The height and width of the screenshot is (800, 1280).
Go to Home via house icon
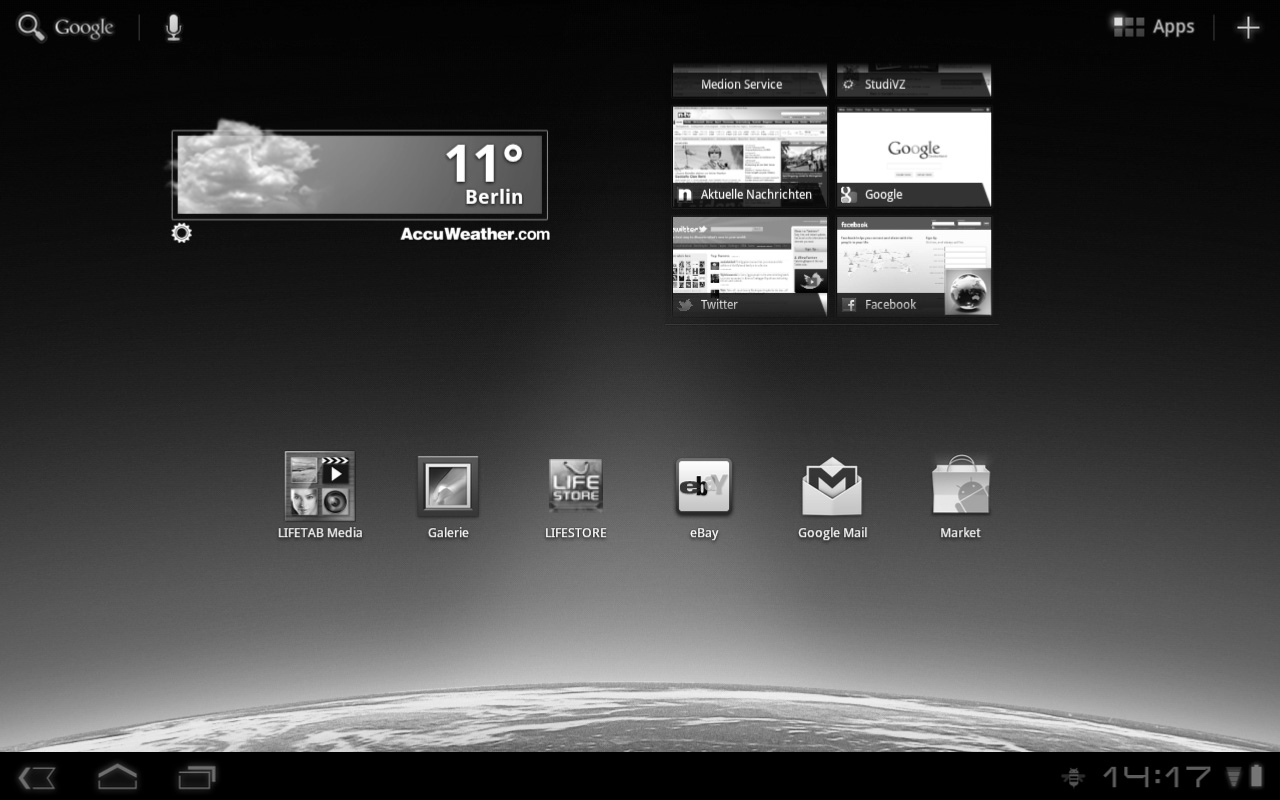pyautogui.click(x=117, y=776)
